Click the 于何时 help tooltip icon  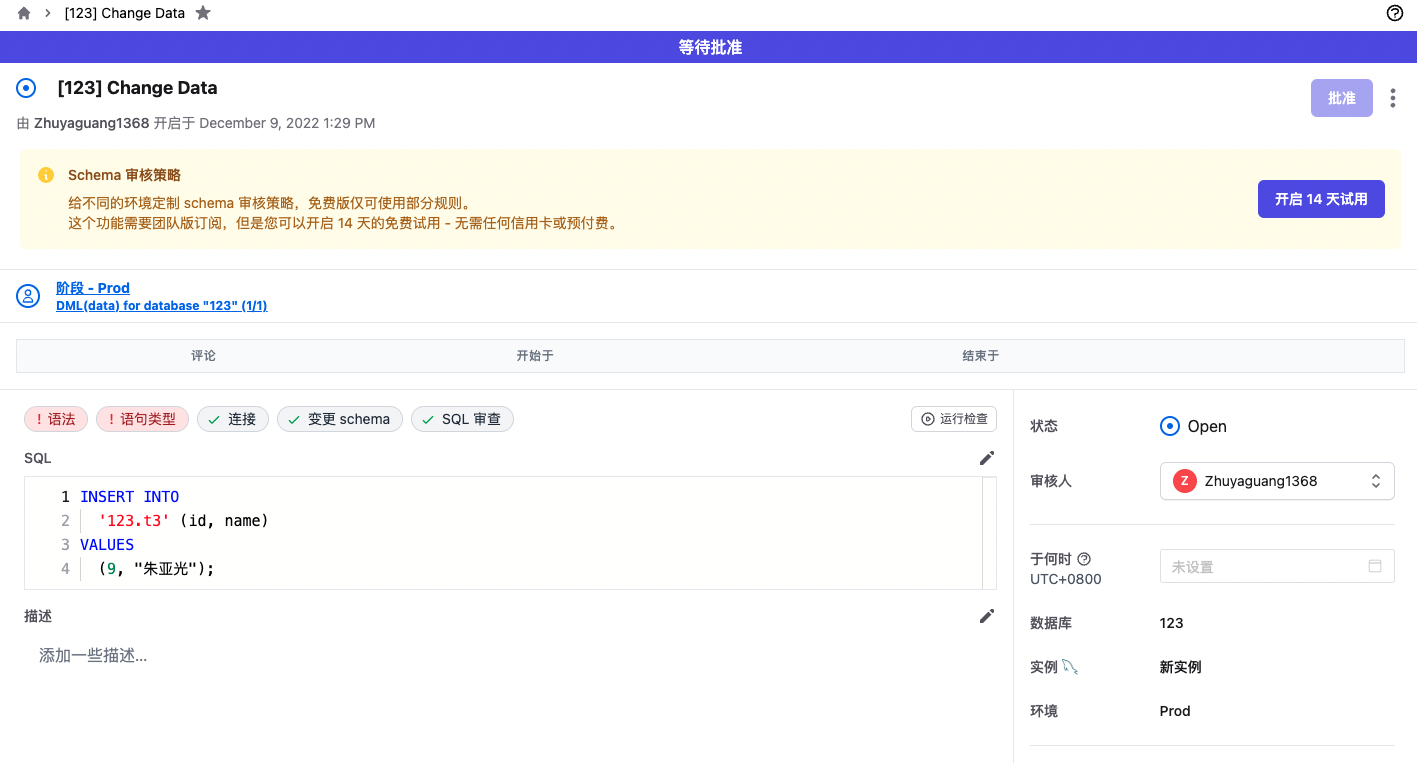1084,559
